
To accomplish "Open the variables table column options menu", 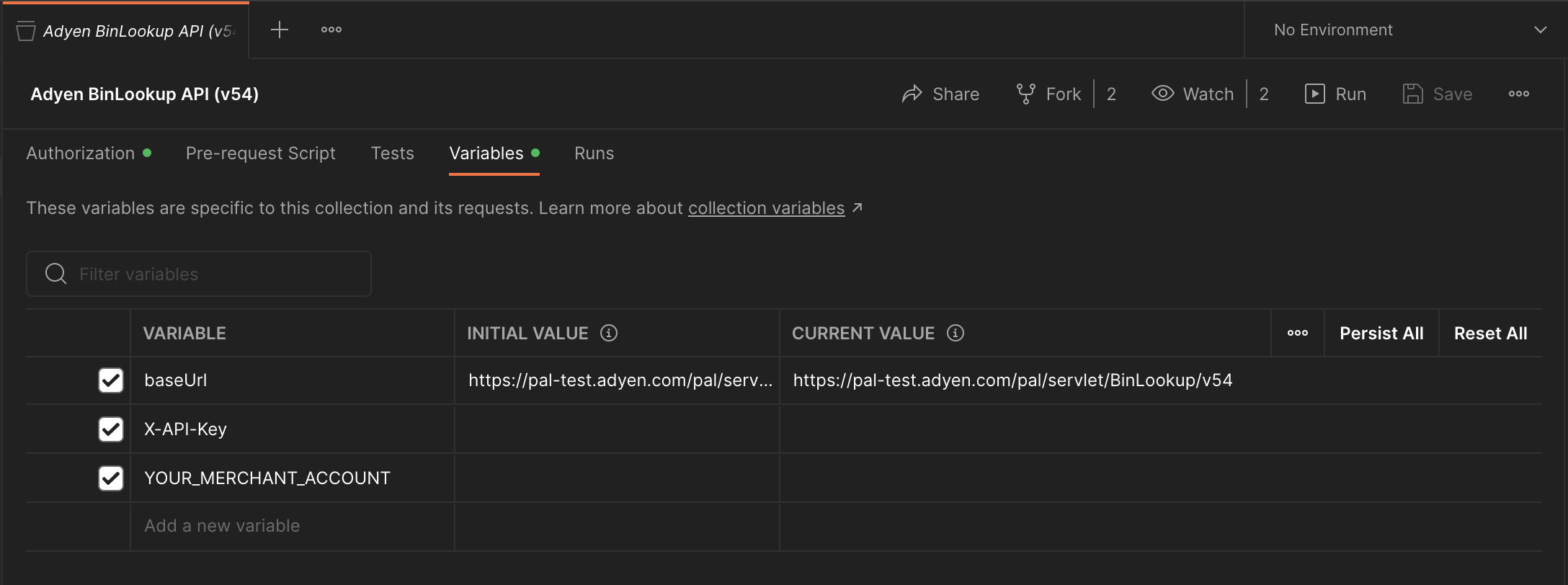I will click(1297, 333).
